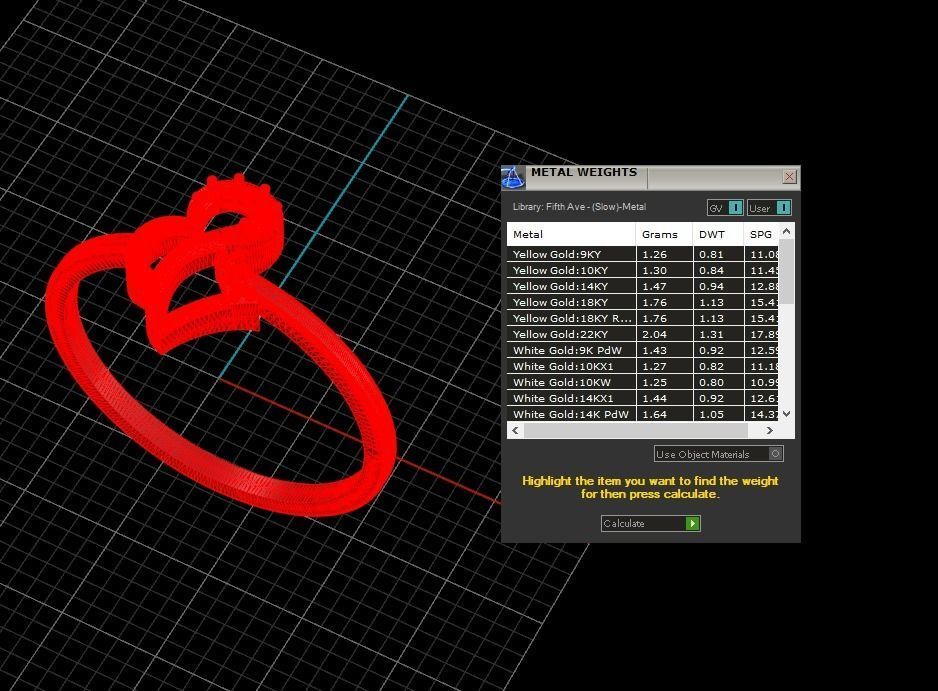Select the Yellow Gold:22KY row

[x=642, y=334]
